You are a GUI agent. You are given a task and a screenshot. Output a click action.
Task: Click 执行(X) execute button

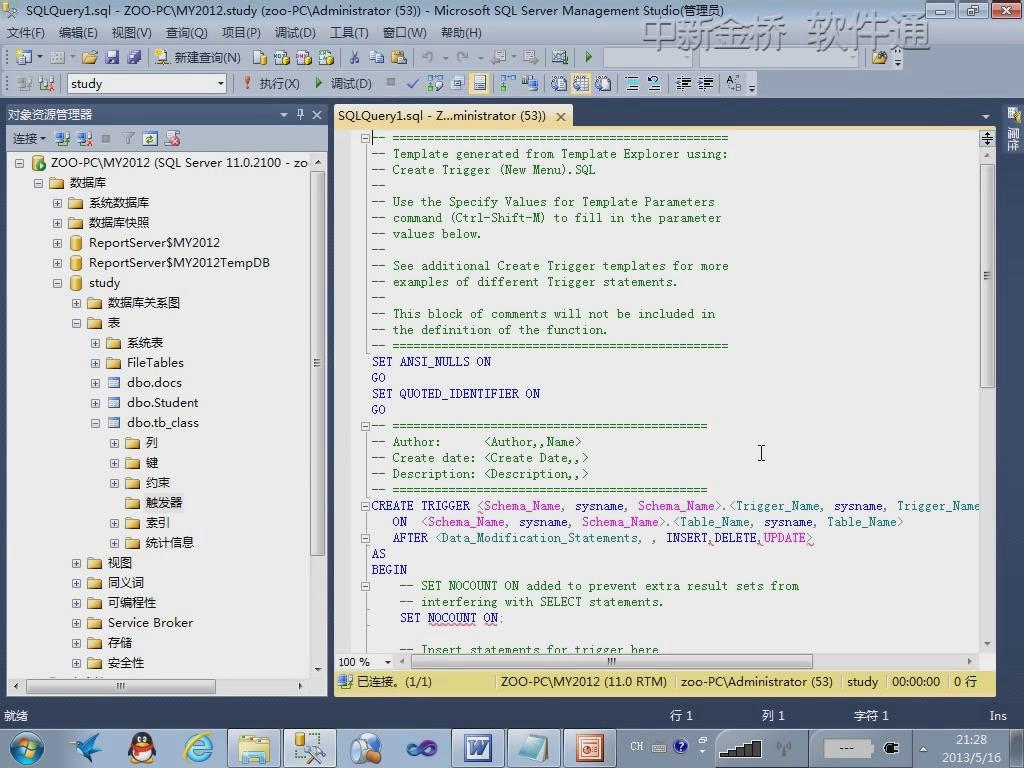click(x=270, y=84)
